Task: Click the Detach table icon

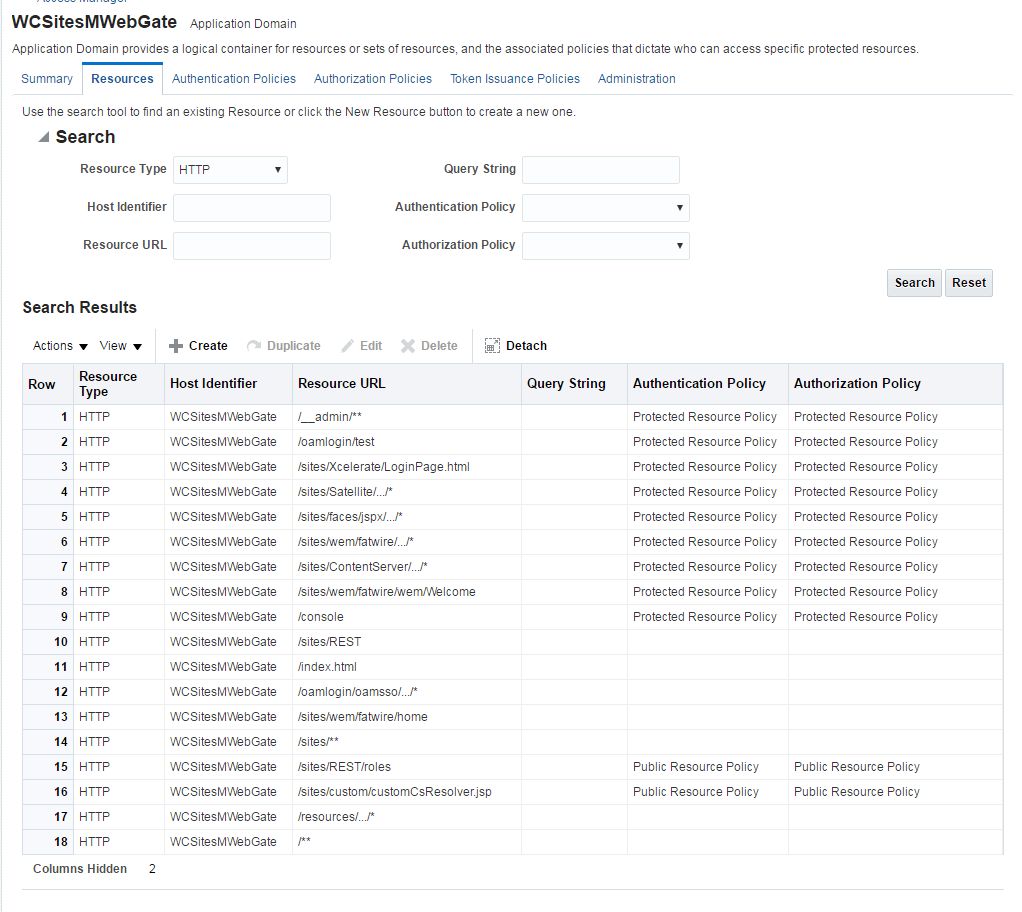Action: click(492, 346)
